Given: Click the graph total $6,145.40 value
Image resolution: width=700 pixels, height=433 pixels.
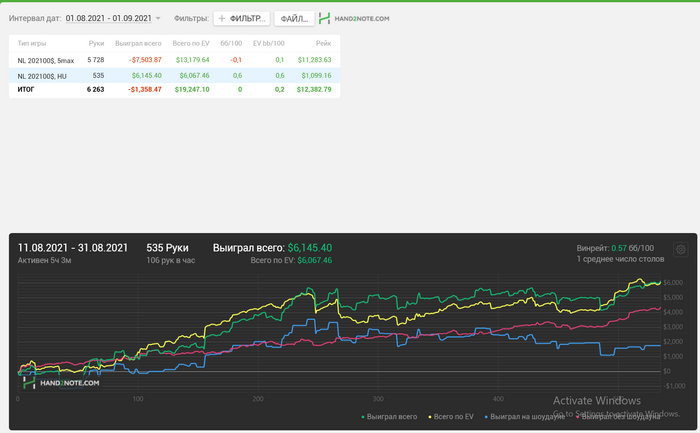Looking at the screenshot, I should [309, 248].
